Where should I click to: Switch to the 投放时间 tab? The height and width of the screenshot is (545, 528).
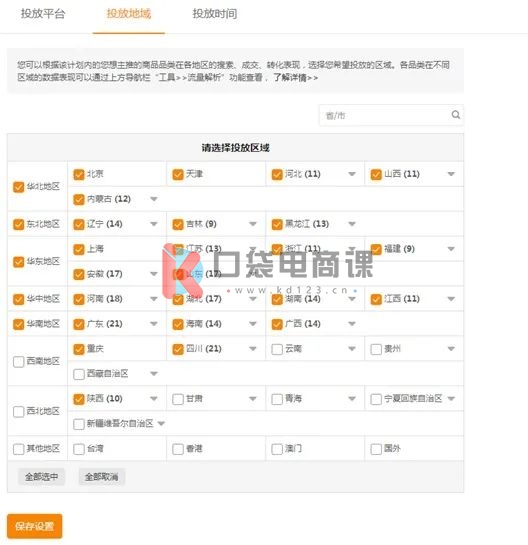[x=215, y=14]
